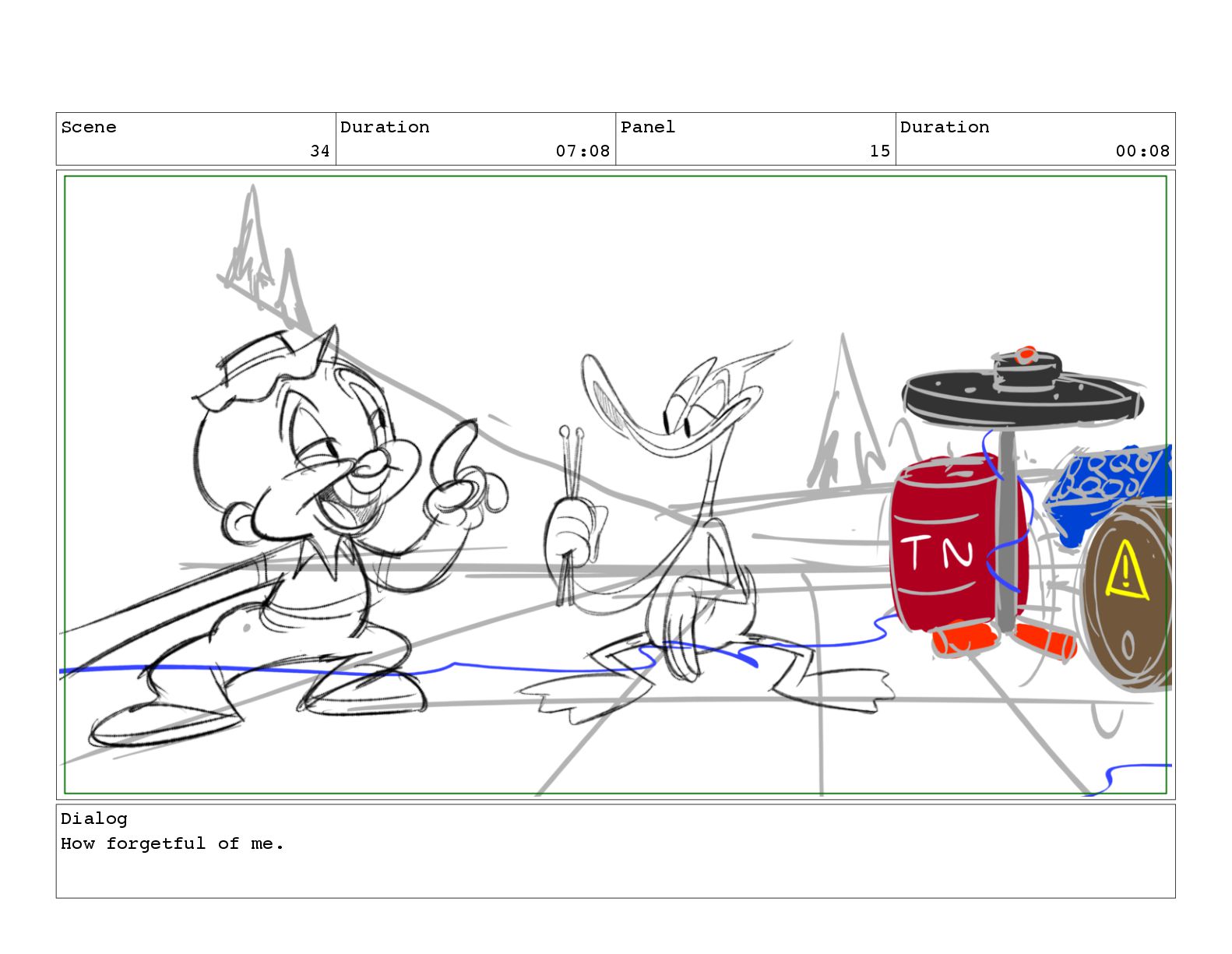
Task: Click the Dialog label
Action: (x=93, y=818)
